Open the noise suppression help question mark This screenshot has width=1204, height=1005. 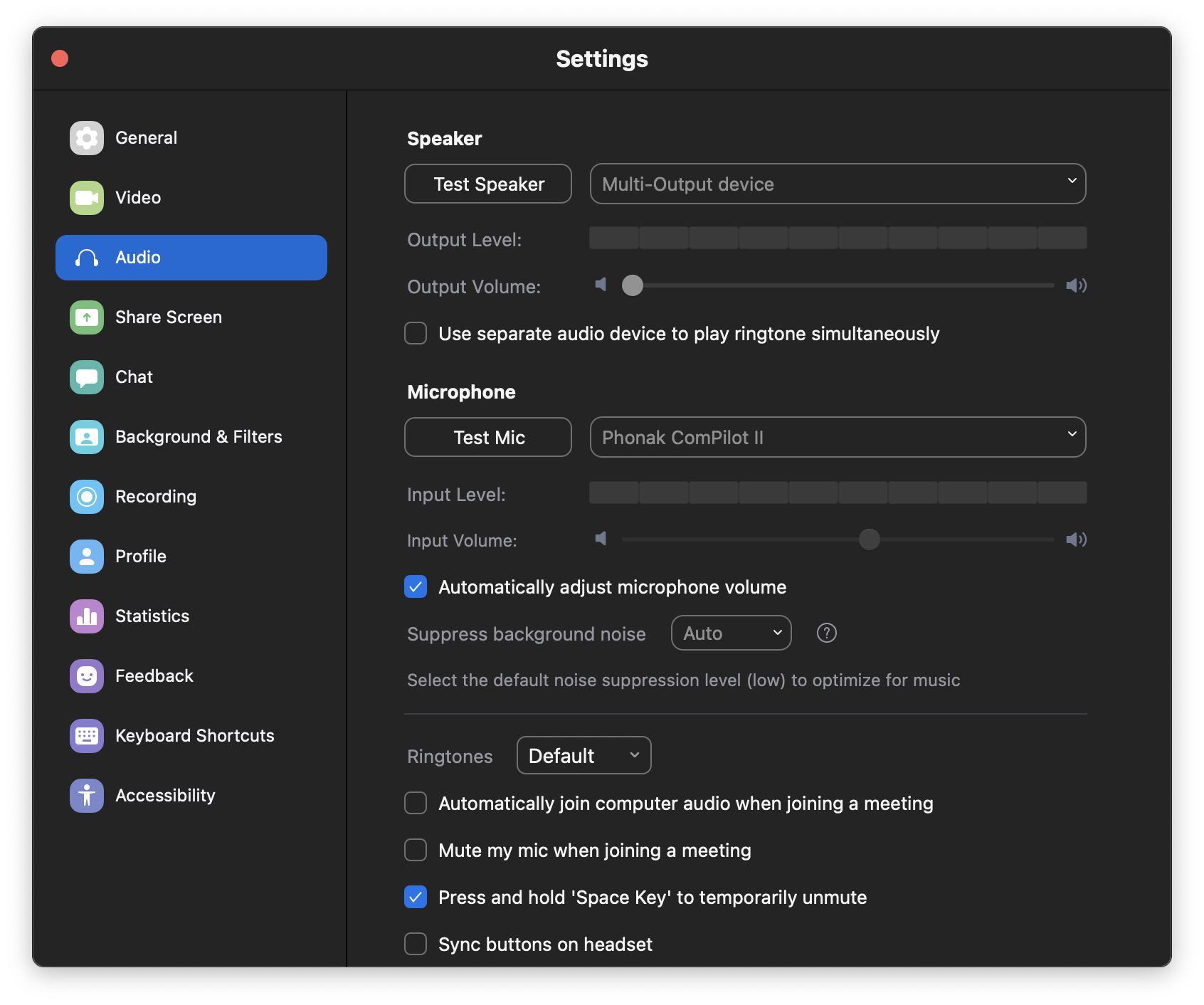[827, 633]
